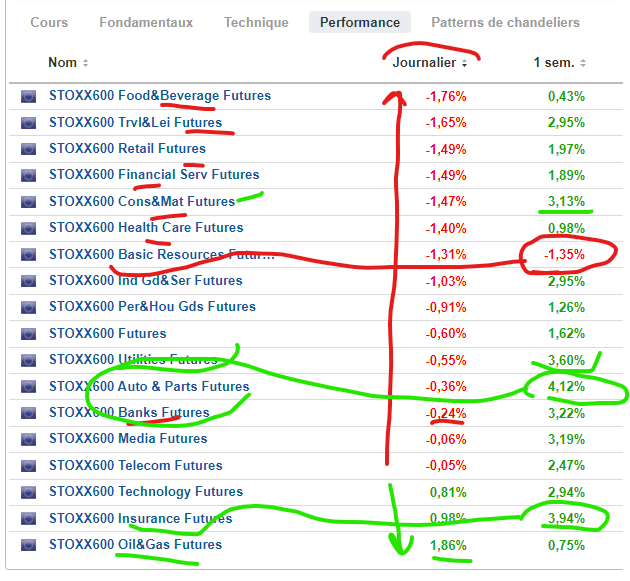630x581 pixels.
Task: Click the -1,35% weekly value
Action: [564, 254]
